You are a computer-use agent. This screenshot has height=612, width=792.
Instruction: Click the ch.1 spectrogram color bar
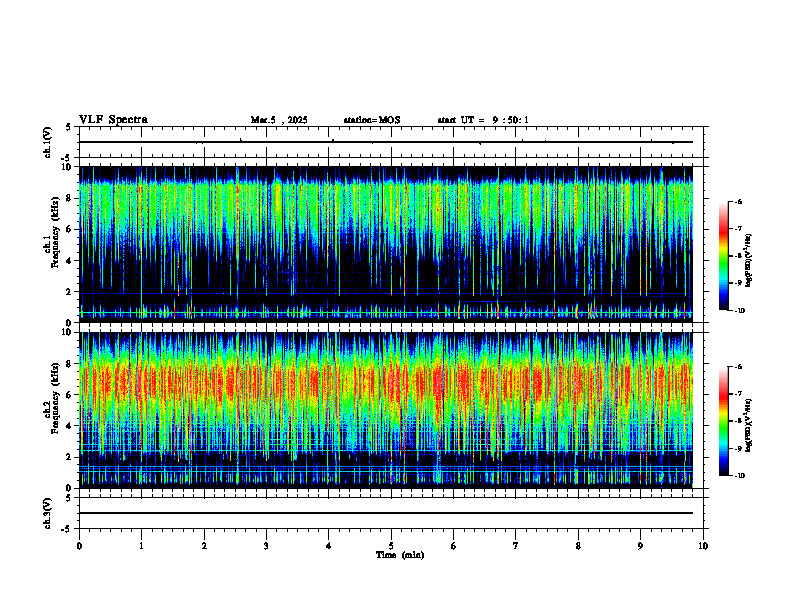point(724,256)
